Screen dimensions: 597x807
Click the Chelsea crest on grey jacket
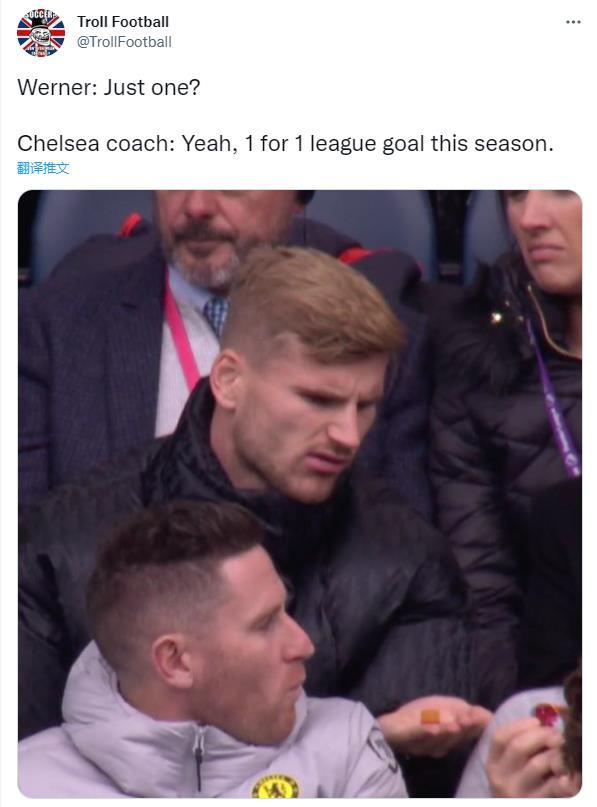coord(275,786)
